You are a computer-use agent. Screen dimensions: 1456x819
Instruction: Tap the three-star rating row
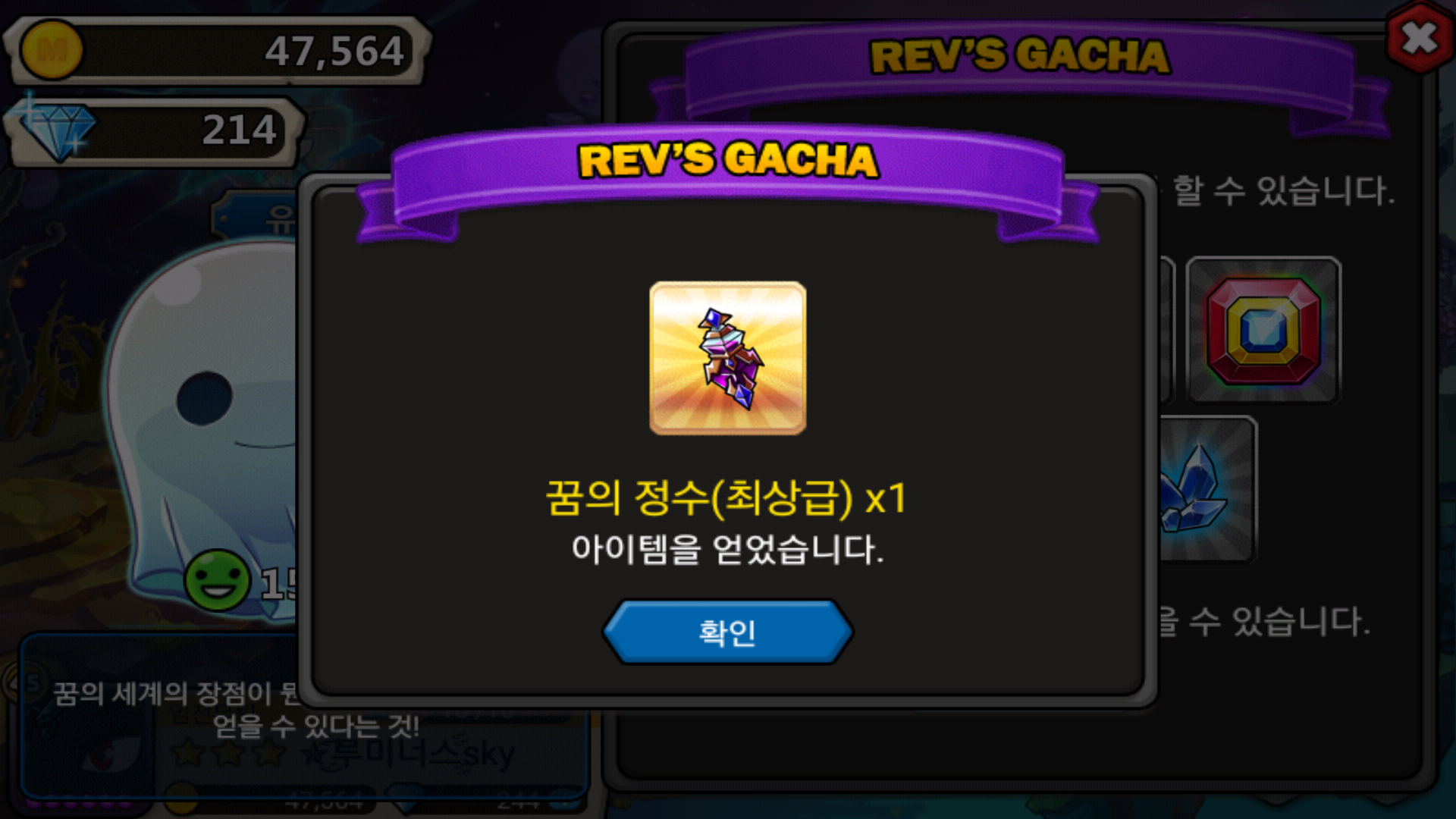pyautogui.click(x=227, y=754)
